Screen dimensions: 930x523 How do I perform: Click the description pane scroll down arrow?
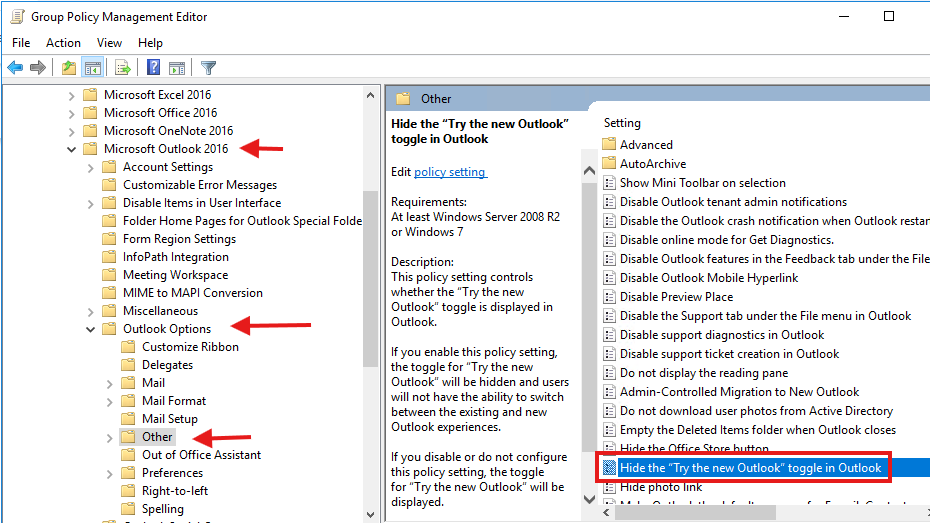[x=589, y=499]
